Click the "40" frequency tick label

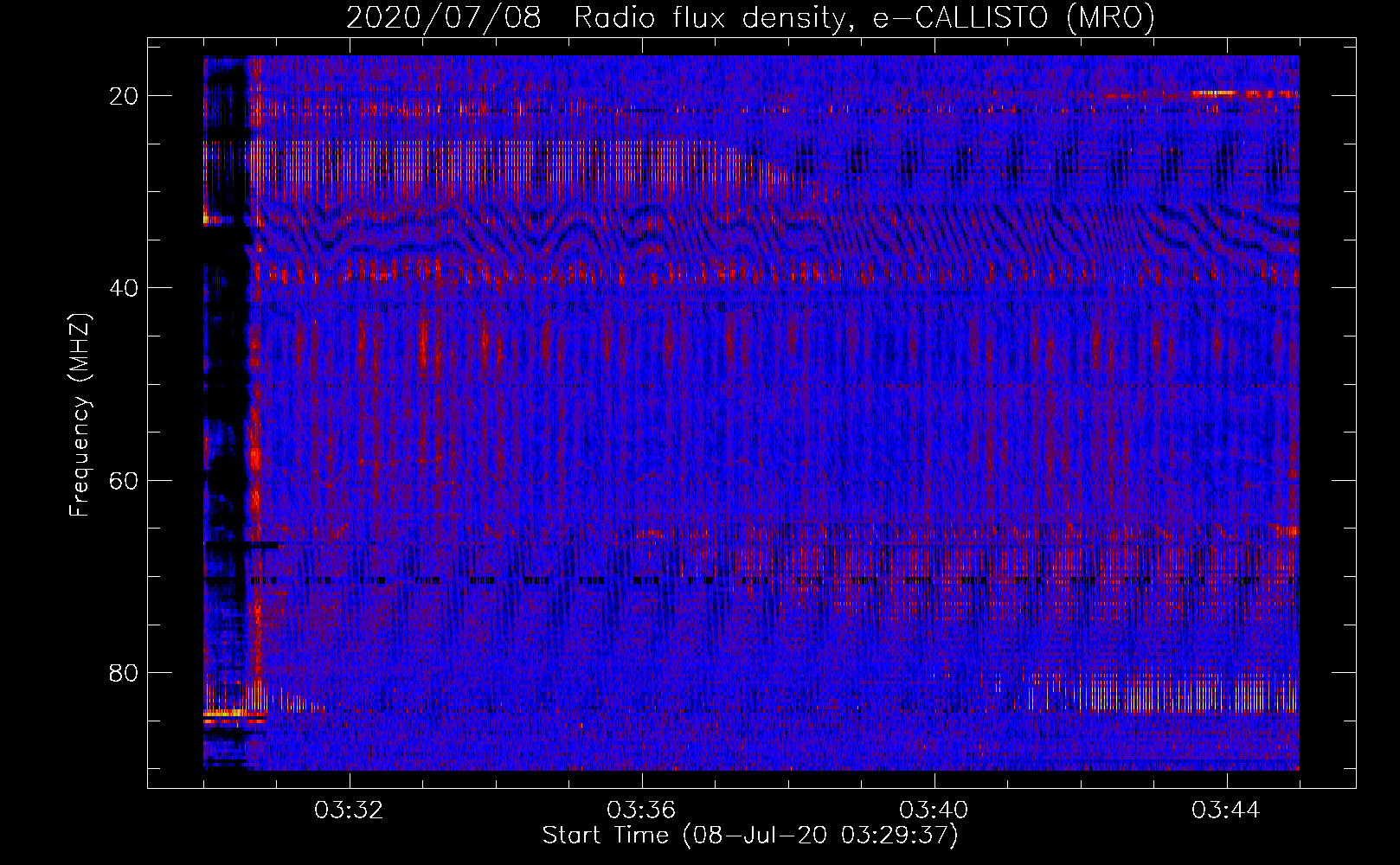tap(125, 287)
